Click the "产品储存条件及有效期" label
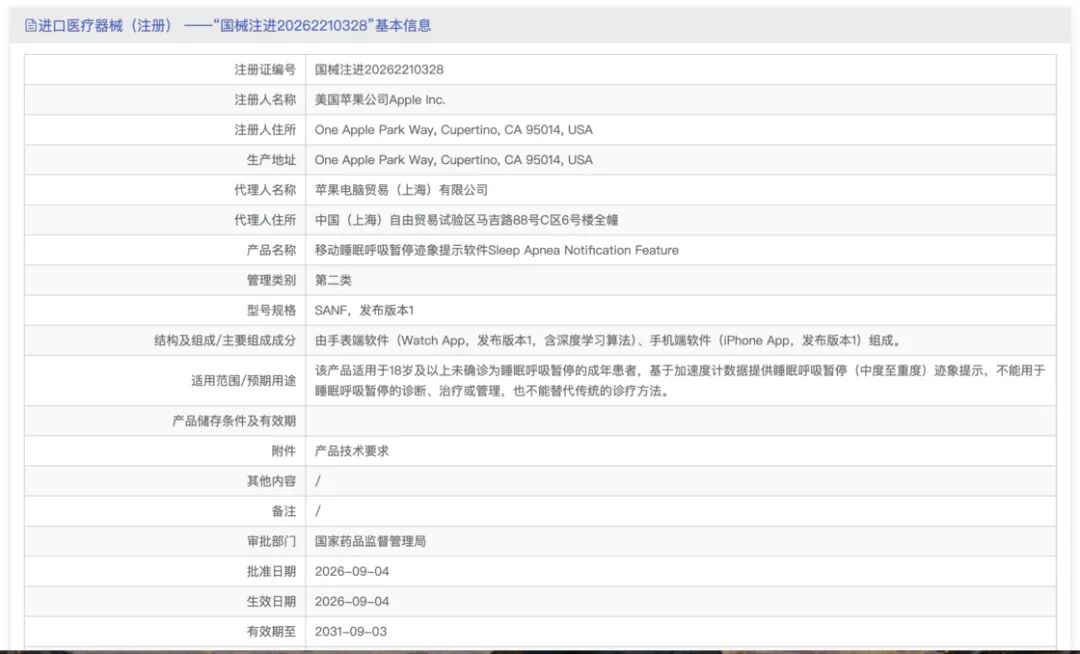This screenshot has width=1080, height=654. point(234,421)
